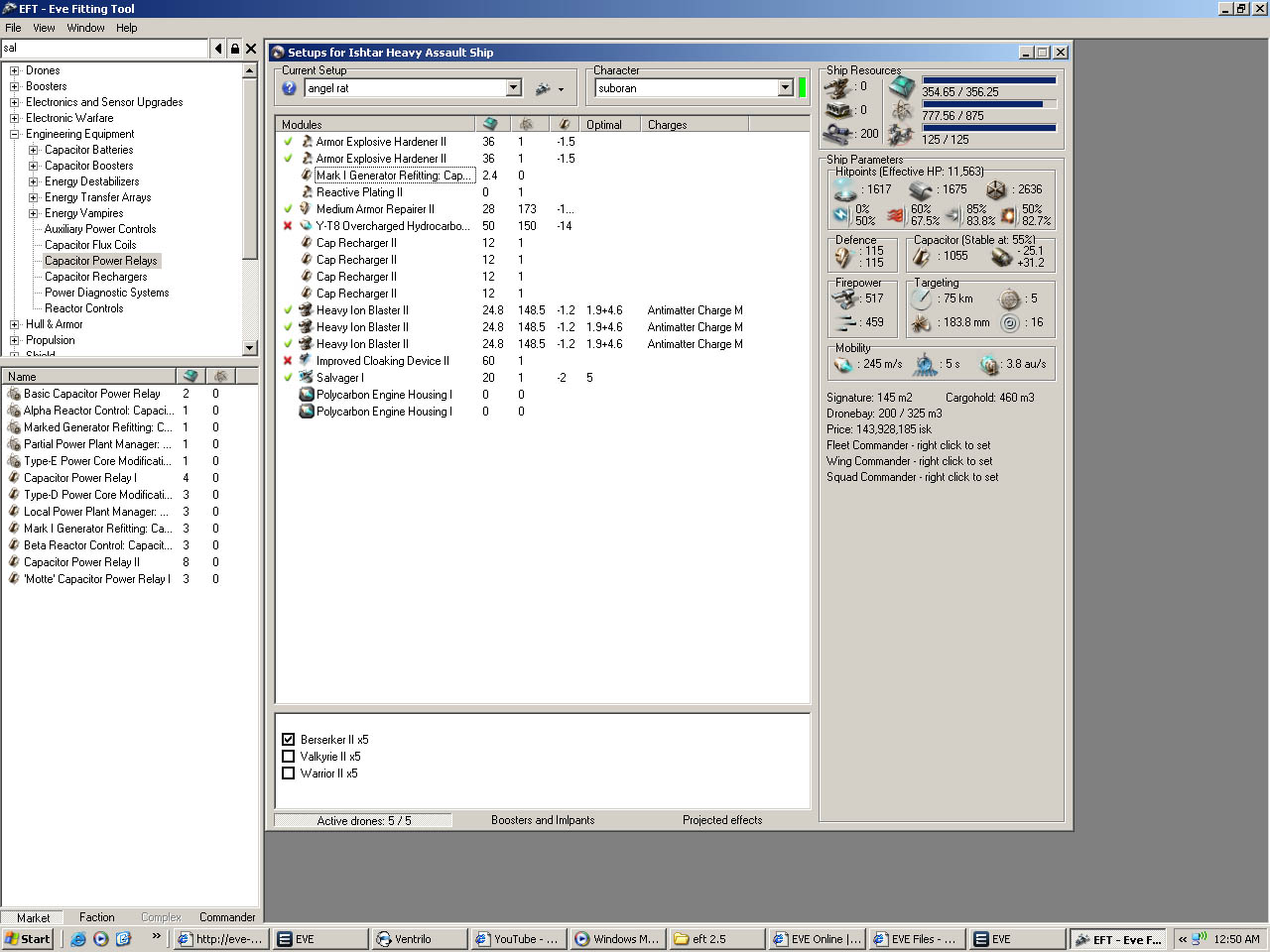Click the CPU column header icon in Modules
Image resolution: width=1270 pixels, height=952 pixels.
coord(490,124)
